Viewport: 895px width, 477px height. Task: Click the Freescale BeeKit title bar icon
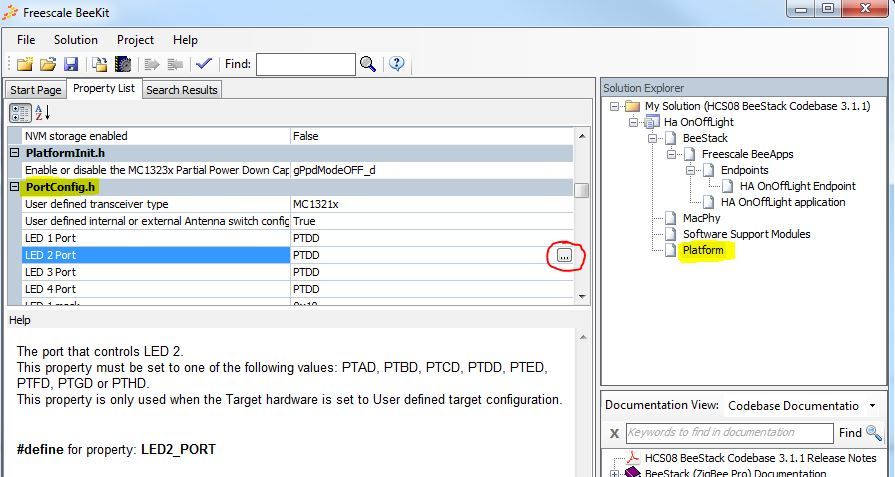[10, 12]
